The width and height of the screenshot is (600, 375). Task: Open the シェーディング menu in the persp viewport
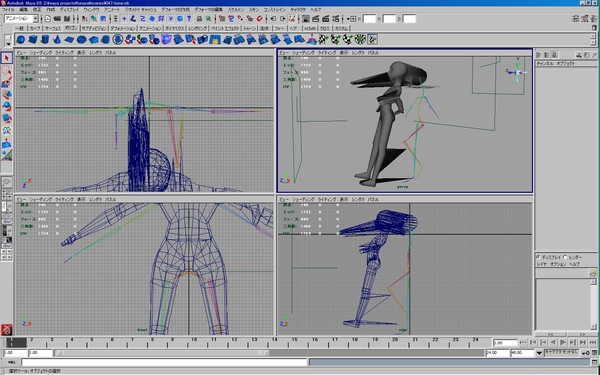(303, 53)
